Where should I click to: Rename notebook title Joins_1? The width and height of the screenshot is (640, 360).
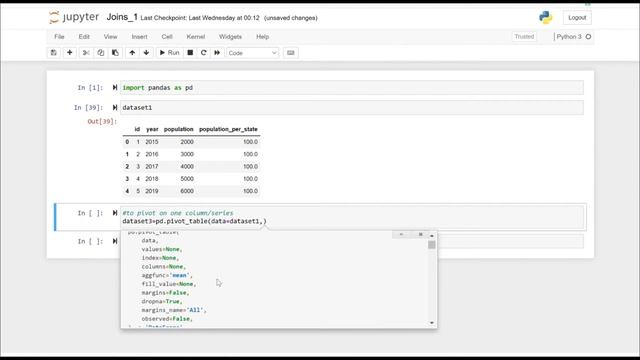click(x=122, y=17)
